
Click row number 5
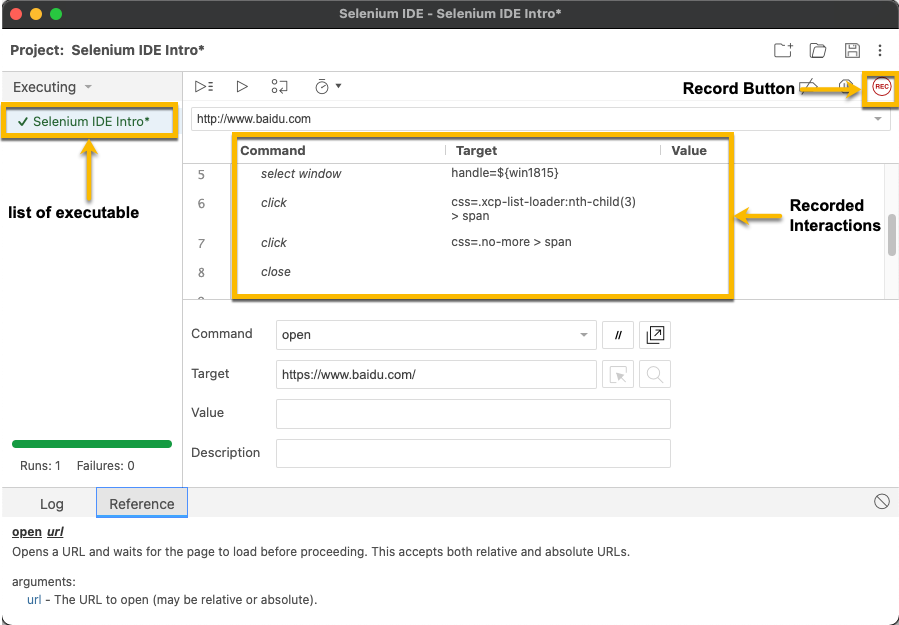pos(201,174)
